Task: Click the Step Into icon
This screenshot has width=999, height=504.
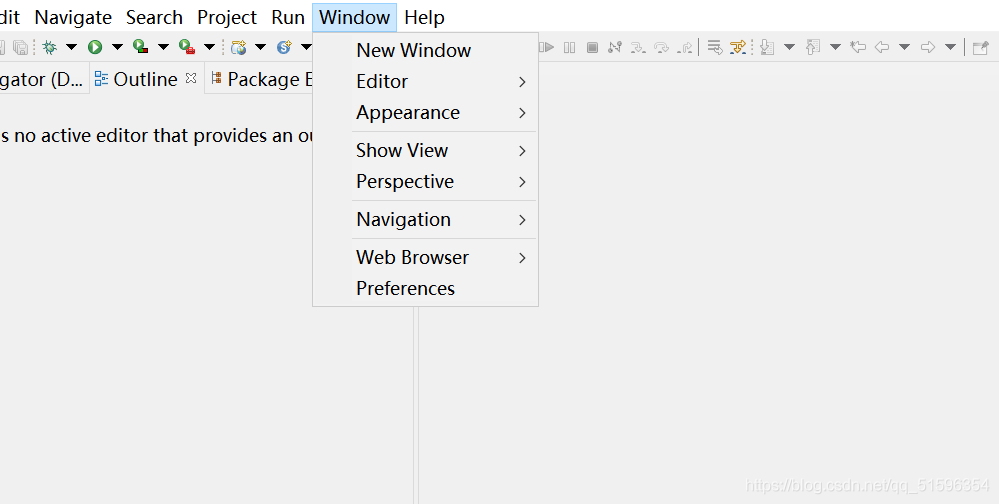Action: (x=638, y=47)
